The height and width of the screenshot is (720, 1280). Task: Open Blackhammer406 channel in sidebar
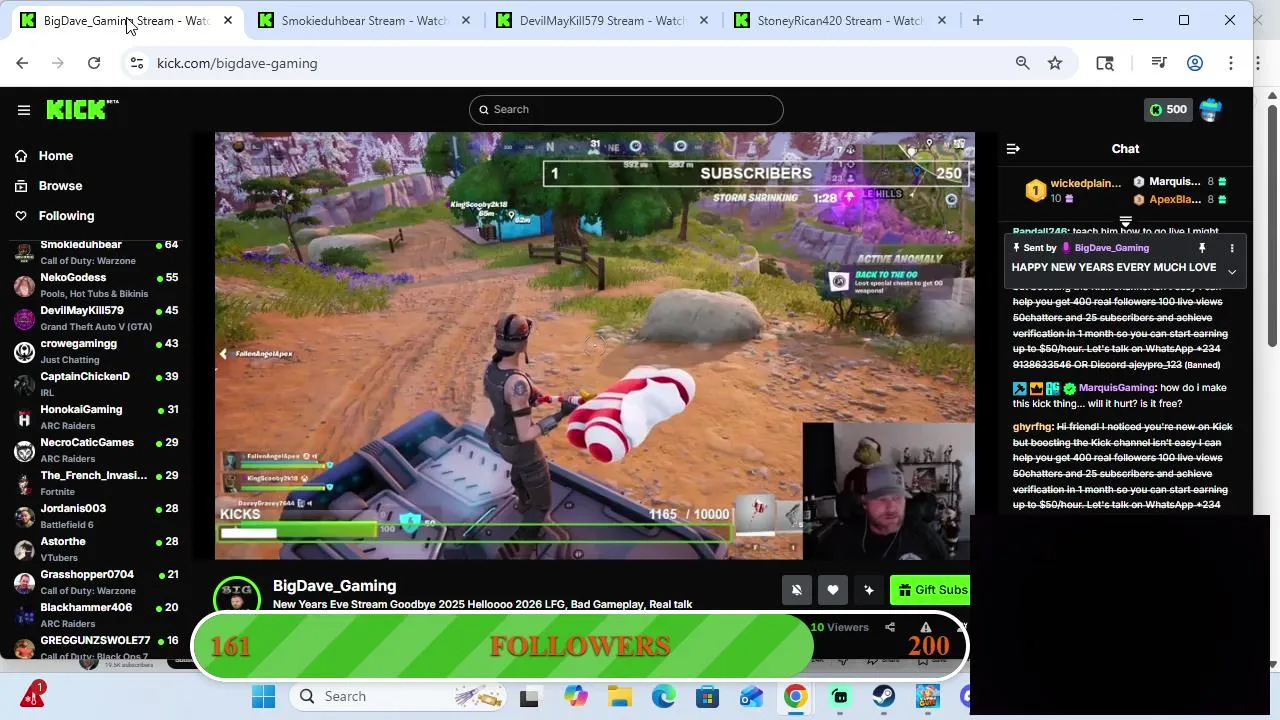point(95,615)
